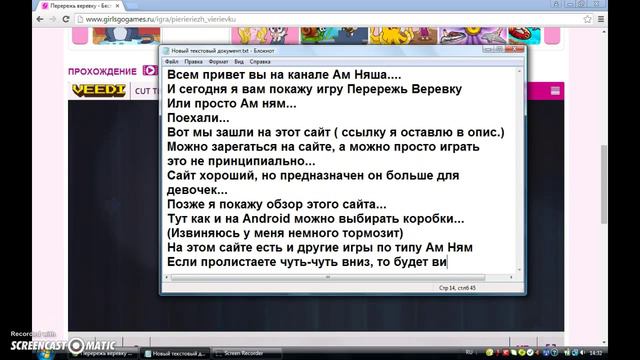Open the yellow character game thumbnail

(x=403, y=36)
